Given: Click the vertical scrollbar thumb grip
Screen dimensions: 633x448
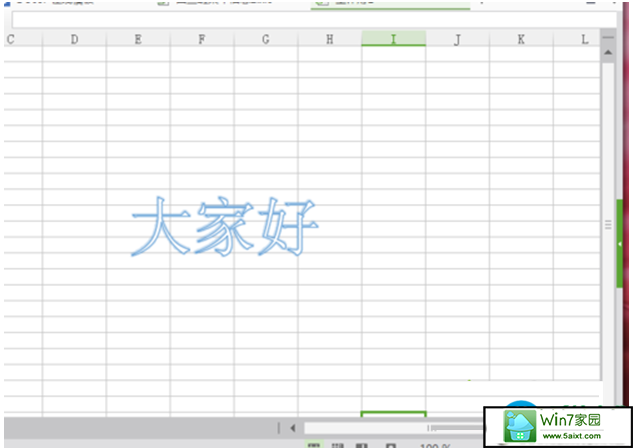Looking at the screenshot, I should coord(608,225).
